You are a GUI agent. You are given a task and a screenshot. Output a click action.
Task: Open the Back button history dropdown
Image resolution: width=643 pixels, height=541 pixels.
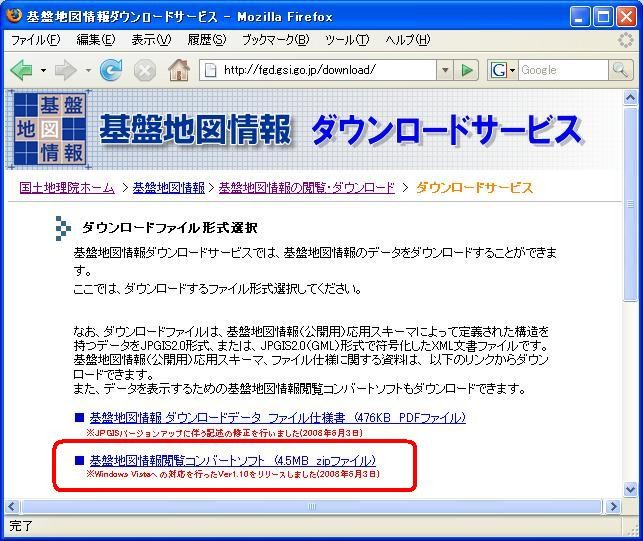pos(43,70)
